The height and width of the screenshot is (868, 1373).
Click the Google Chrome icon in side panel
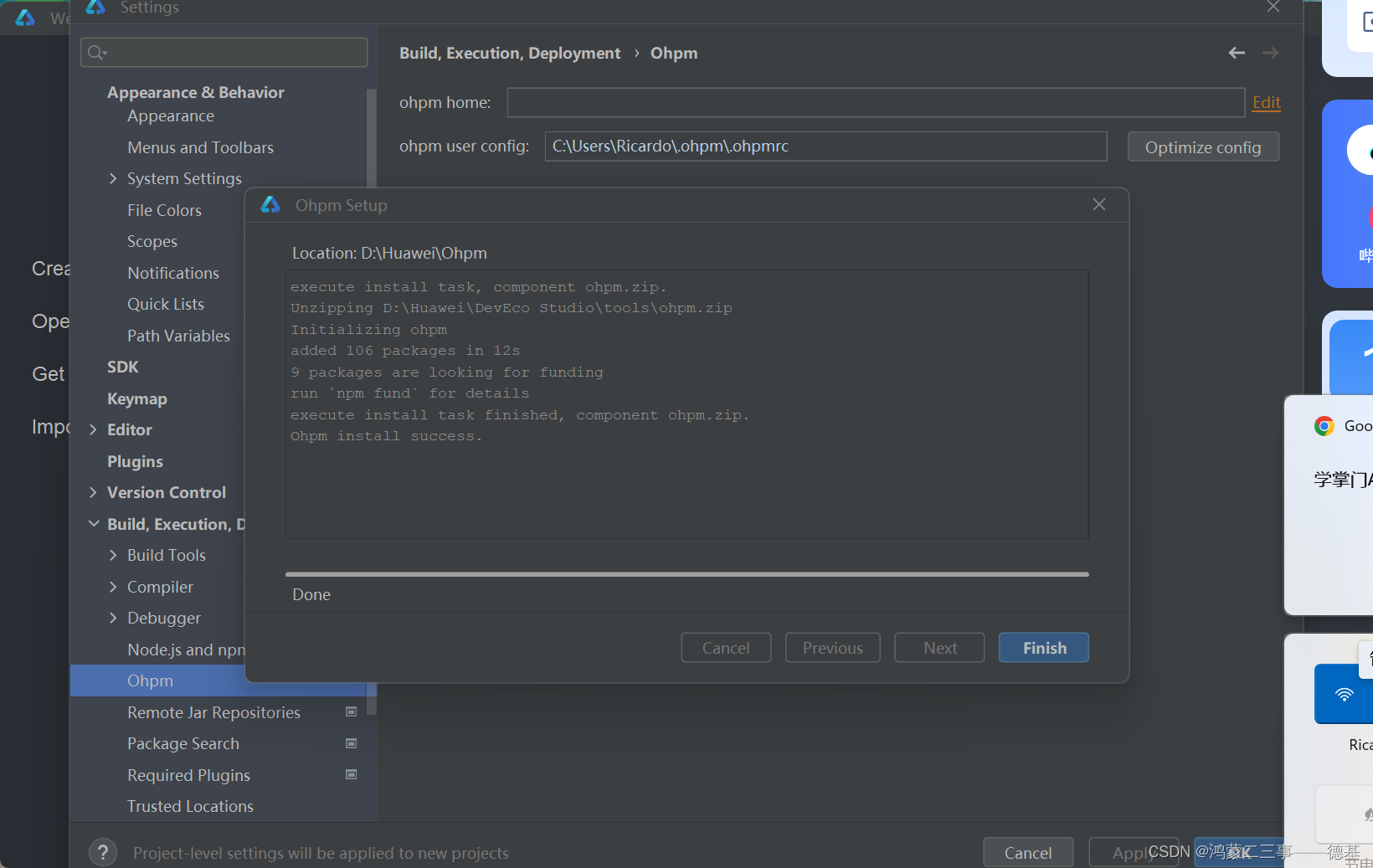coord(1324,426)
